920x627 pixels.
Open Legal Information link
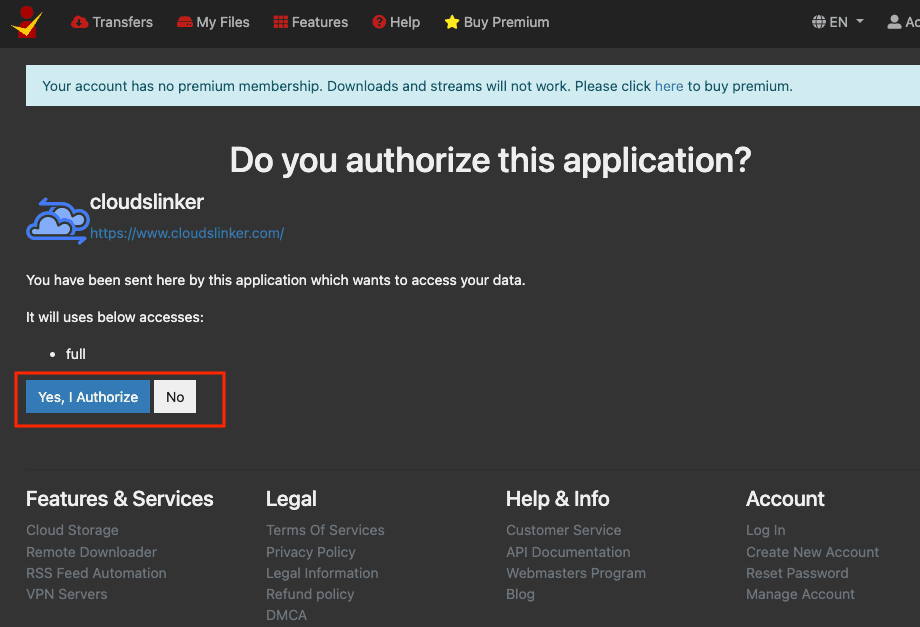322,573
